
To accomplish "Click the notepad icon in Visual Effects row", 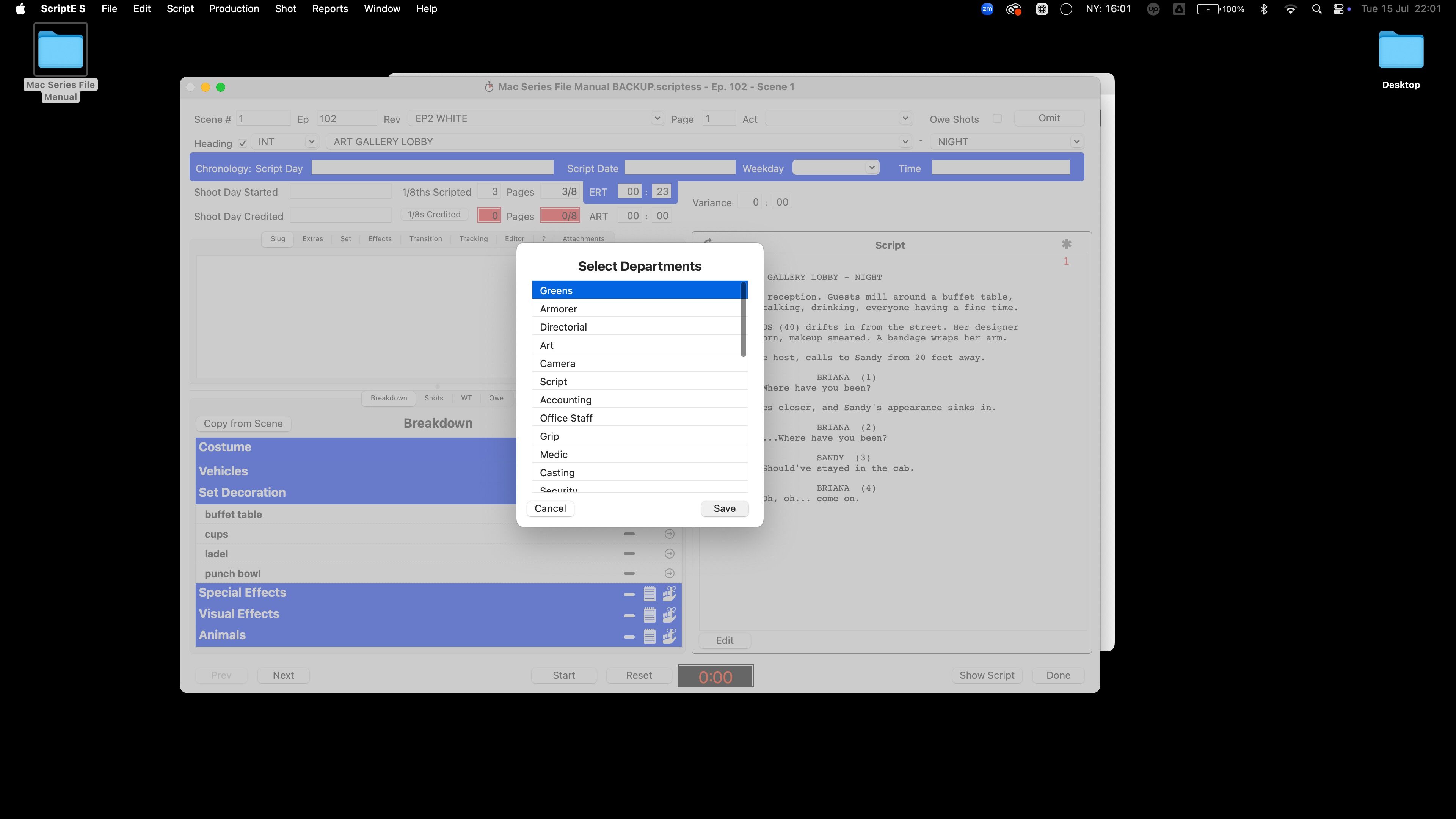I will [650, 614].
